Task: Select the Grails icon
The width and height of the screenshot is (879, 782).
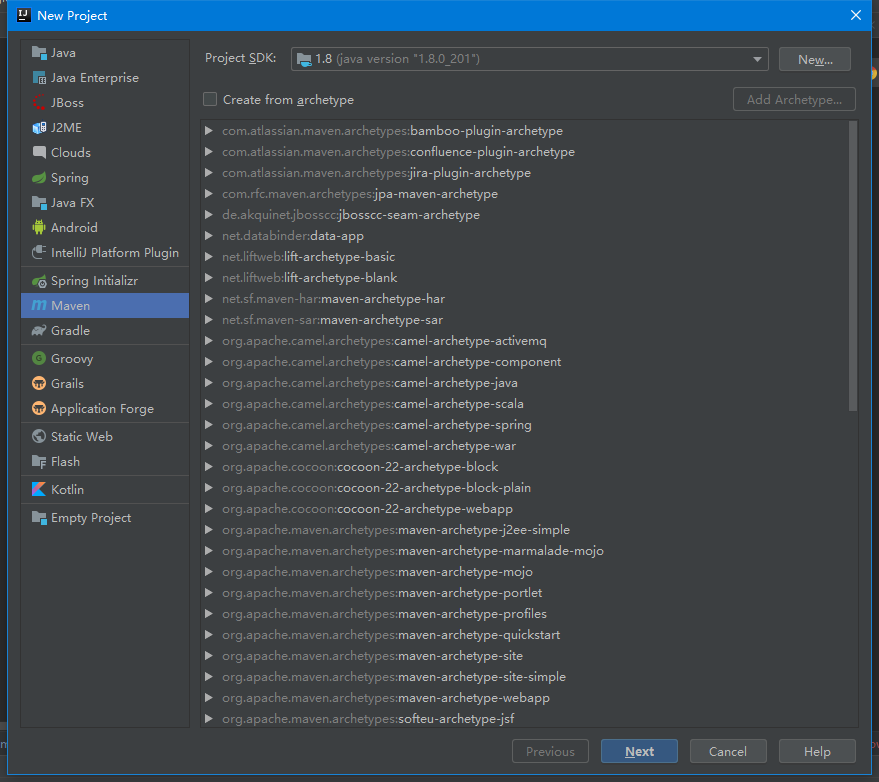Action: coord(39,383)
